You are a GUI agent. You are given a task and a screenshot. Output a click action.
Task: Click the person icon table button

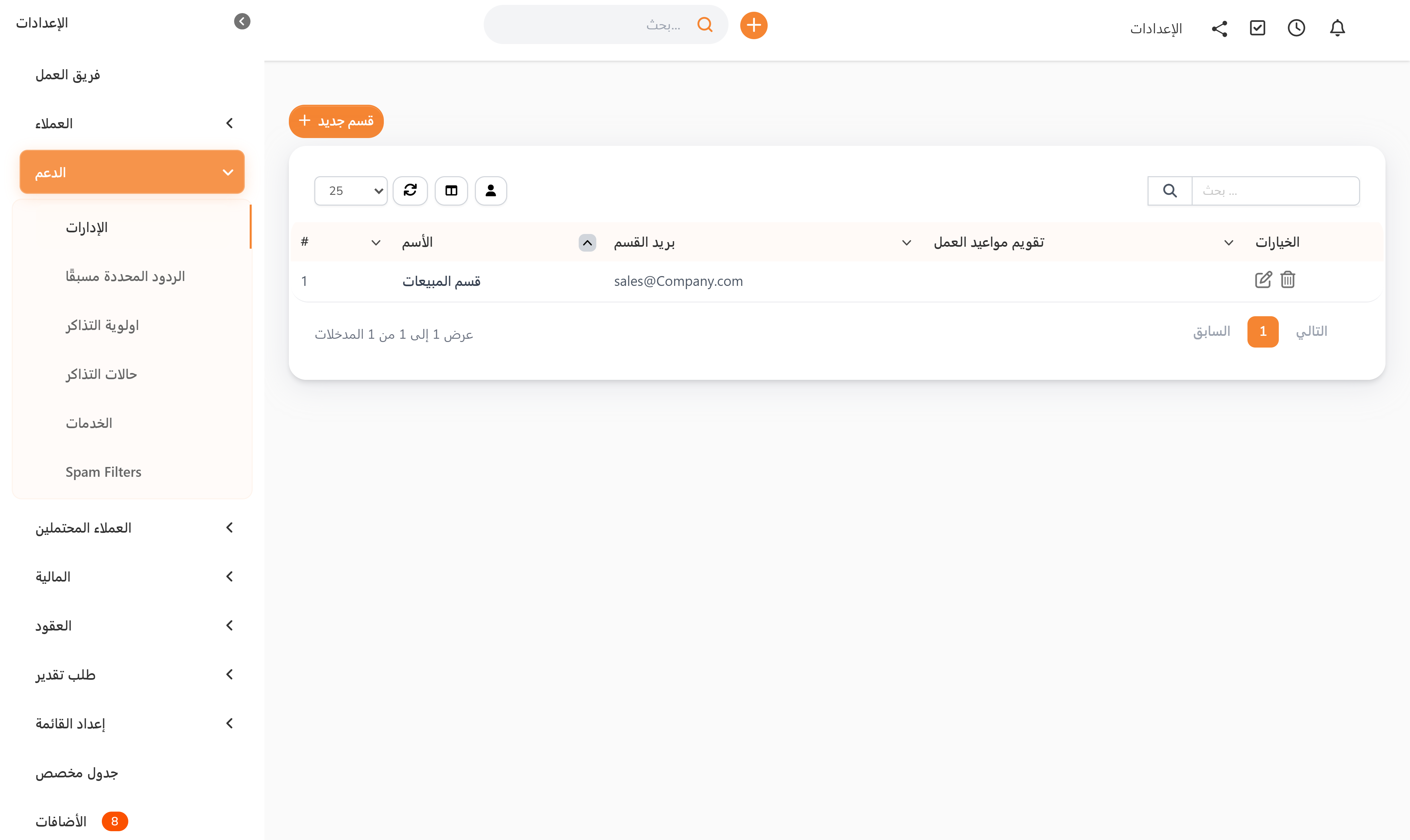coord(491,191)
